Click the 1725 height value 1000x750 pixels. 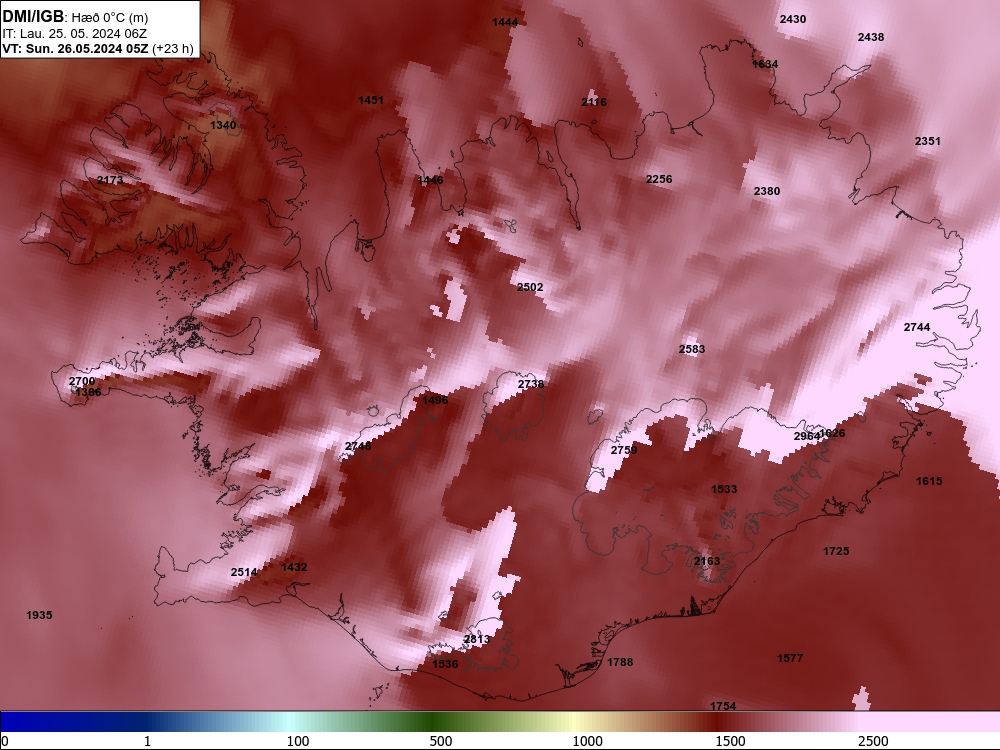click(836, 551)
